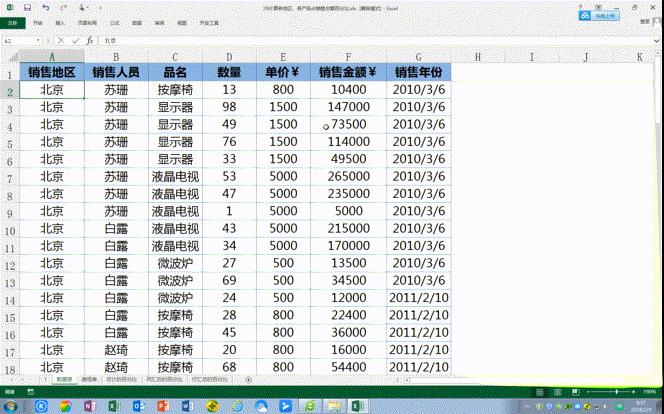Switch to the 公式 Formulas ribbon tab
This screenshot has width=664, height=414.
point(115,23)
